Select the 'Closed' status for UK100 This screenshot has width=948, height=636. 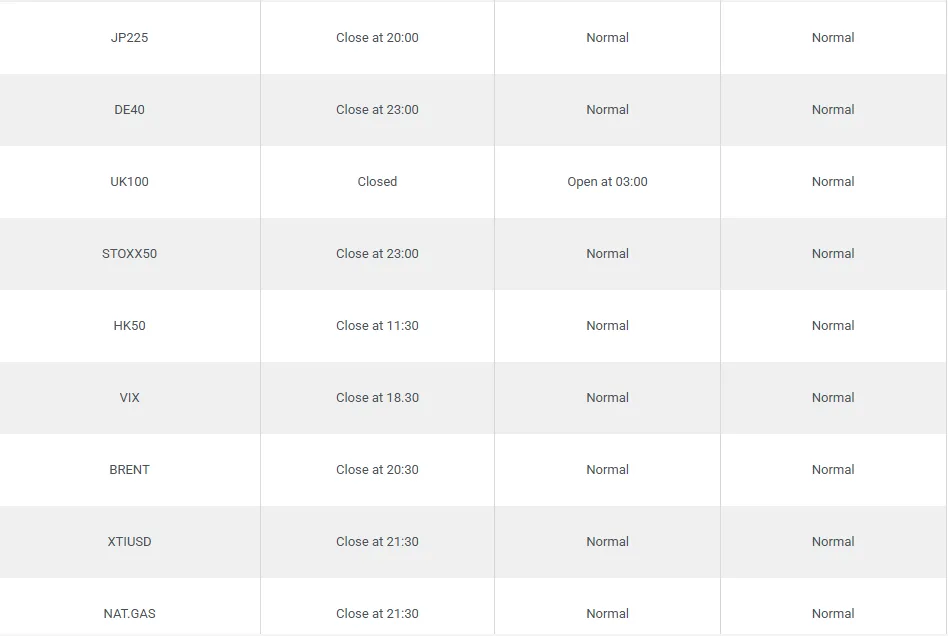[377, 182]
